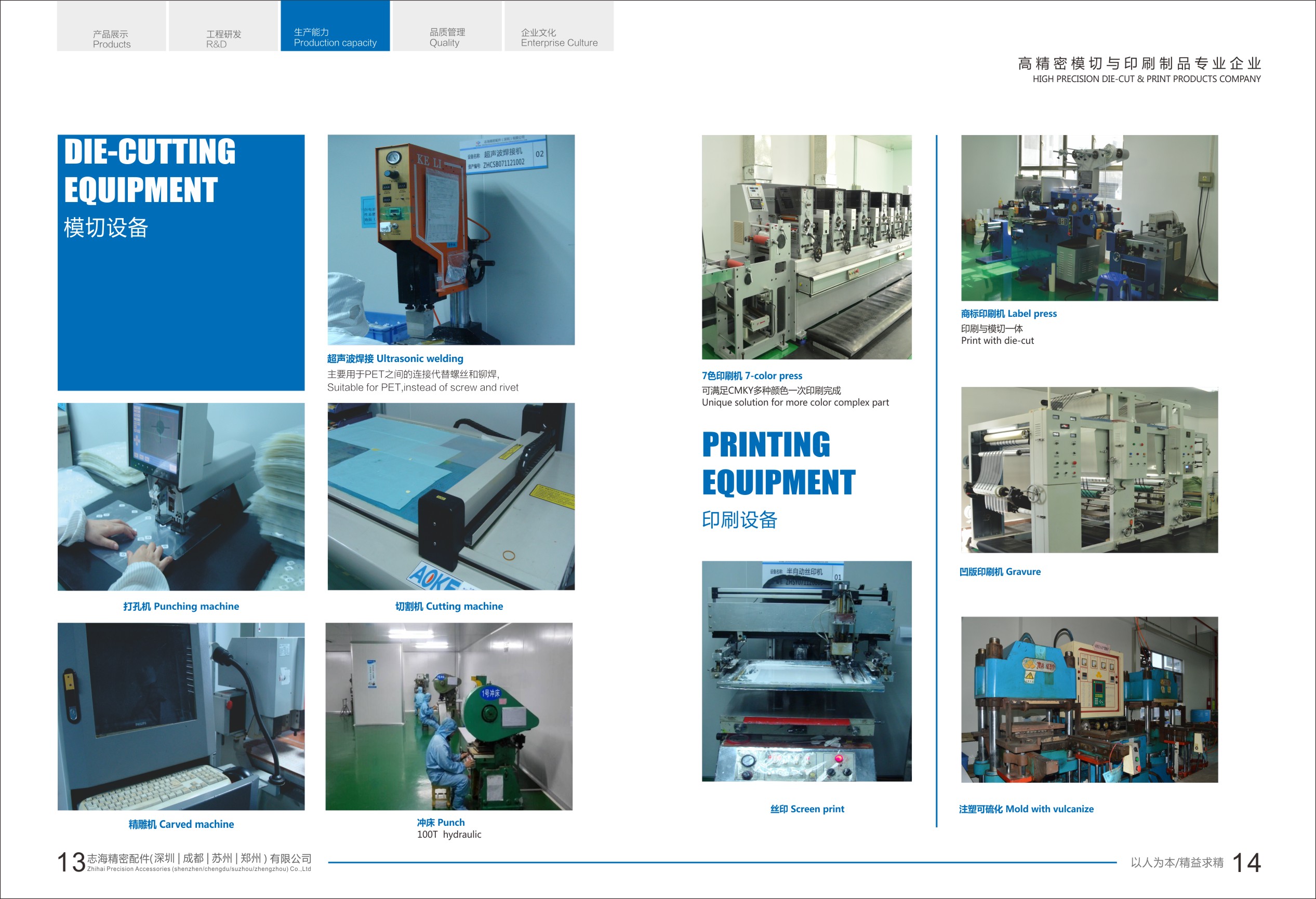Click the green Punch press photo
The width and height of the screenshot is (1316, 899).
point(448,716)
